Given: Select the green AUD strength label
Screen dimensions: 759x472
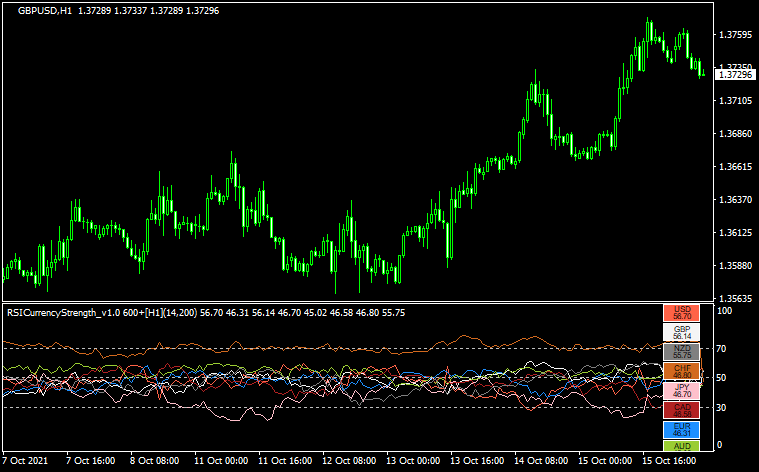Looking at the screenshot, I should pyautogui.click(x=682, y=445).
